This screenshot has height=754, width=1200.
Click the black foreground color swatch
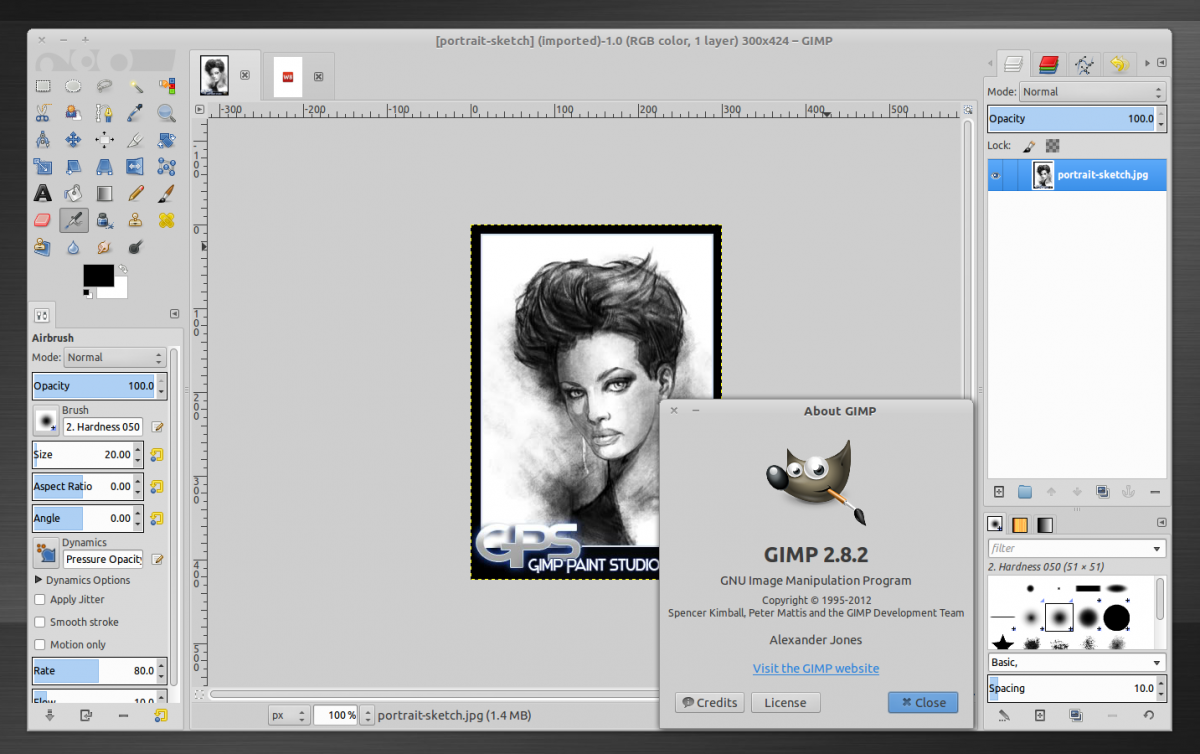point(97,275)
